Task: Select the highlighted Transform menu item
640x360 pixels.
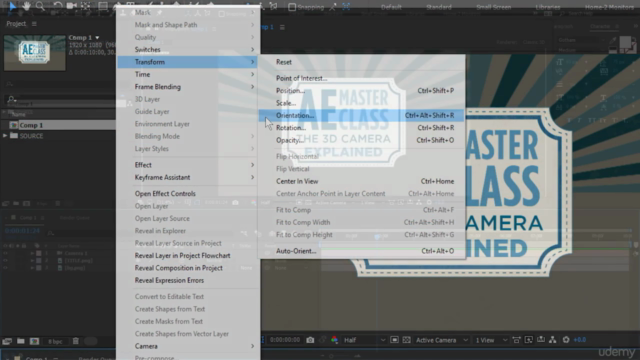Action: coord(188,62)
